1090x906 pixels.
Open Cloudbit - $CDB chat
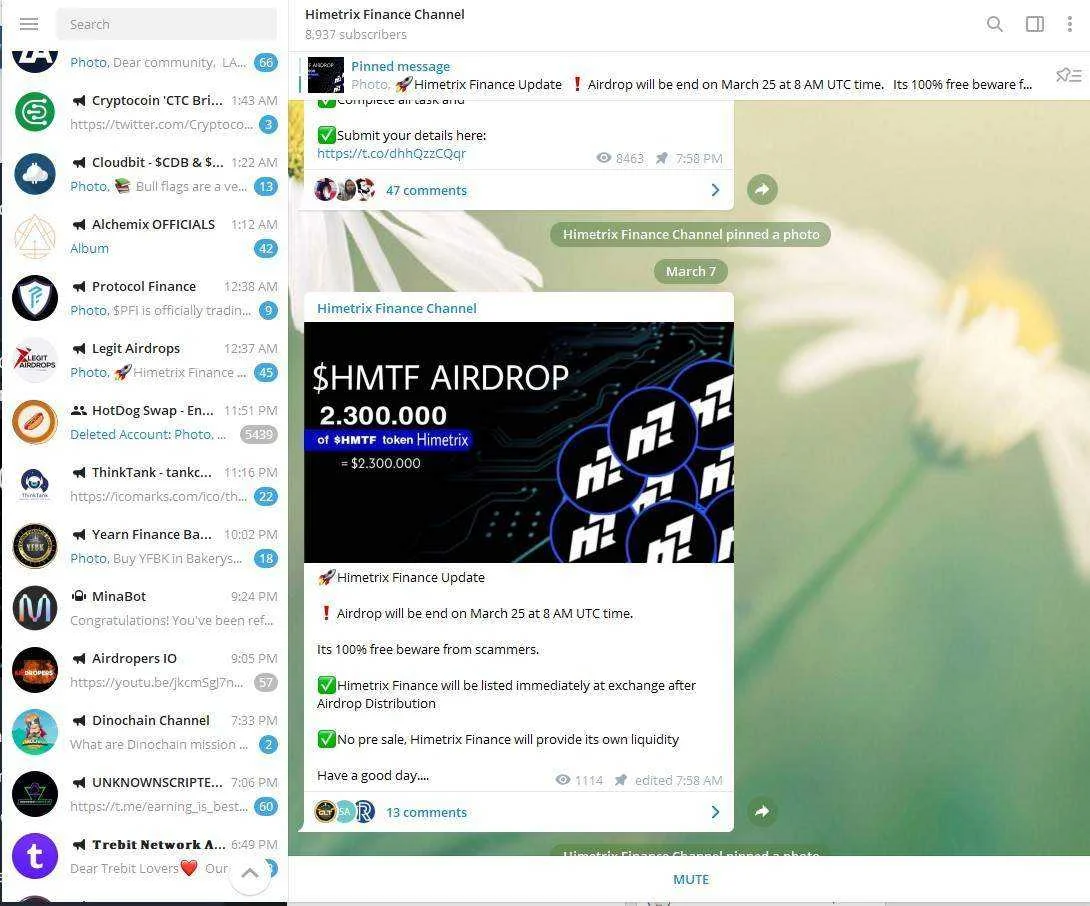click(x=145, y=174)
